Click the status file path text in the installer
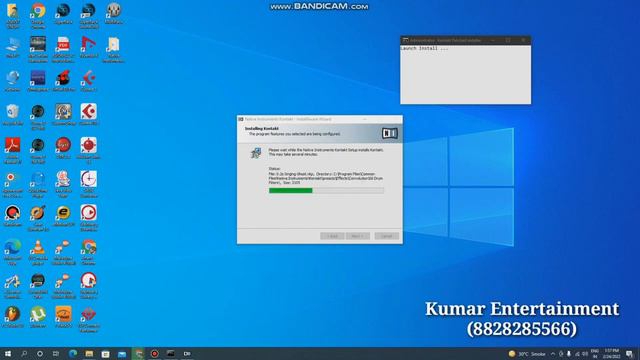The height and width of the screenshot is (360, 640). tap(326, 178)
